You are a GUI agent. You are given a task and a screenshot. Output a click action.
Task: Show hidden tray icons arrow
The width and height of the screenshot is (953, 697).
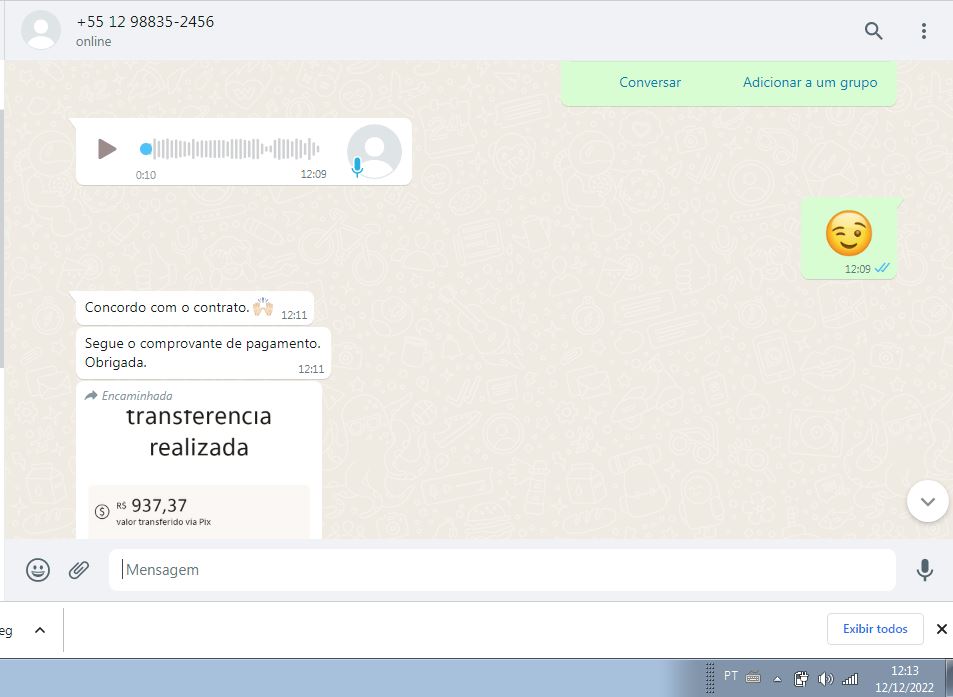(x=777, y=679)
